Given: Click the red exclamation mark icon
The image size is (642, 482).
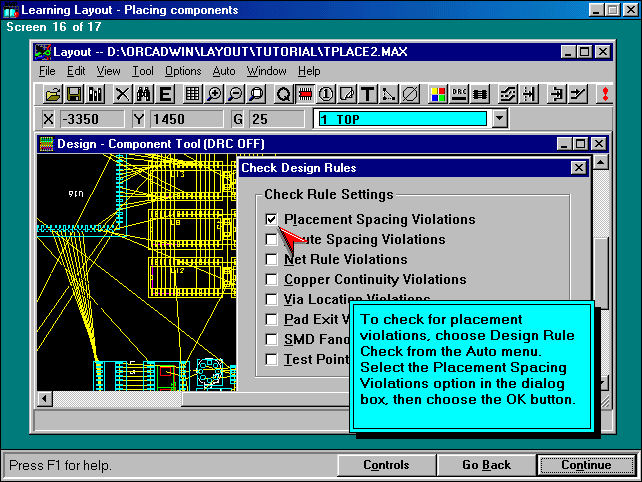Looking at the screenshot, I should [x=604, y=94].
